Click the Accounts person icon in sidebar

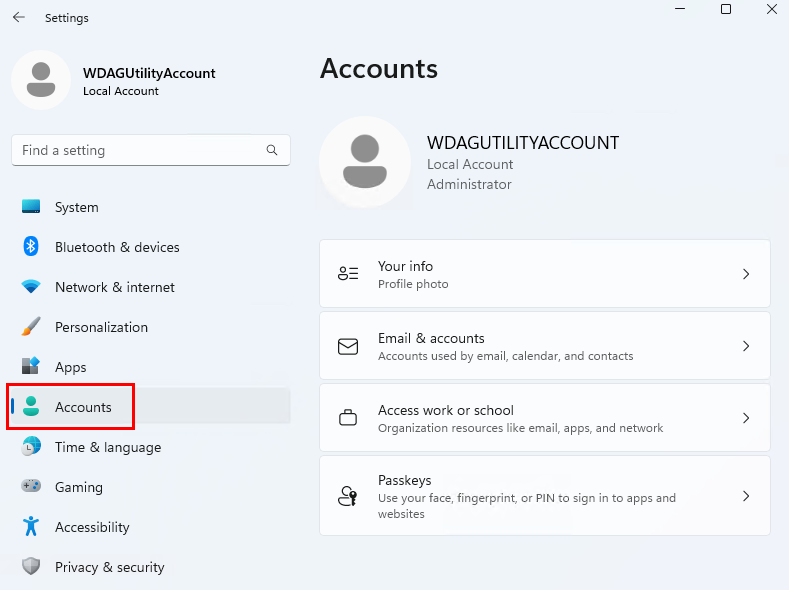point(31,406)
